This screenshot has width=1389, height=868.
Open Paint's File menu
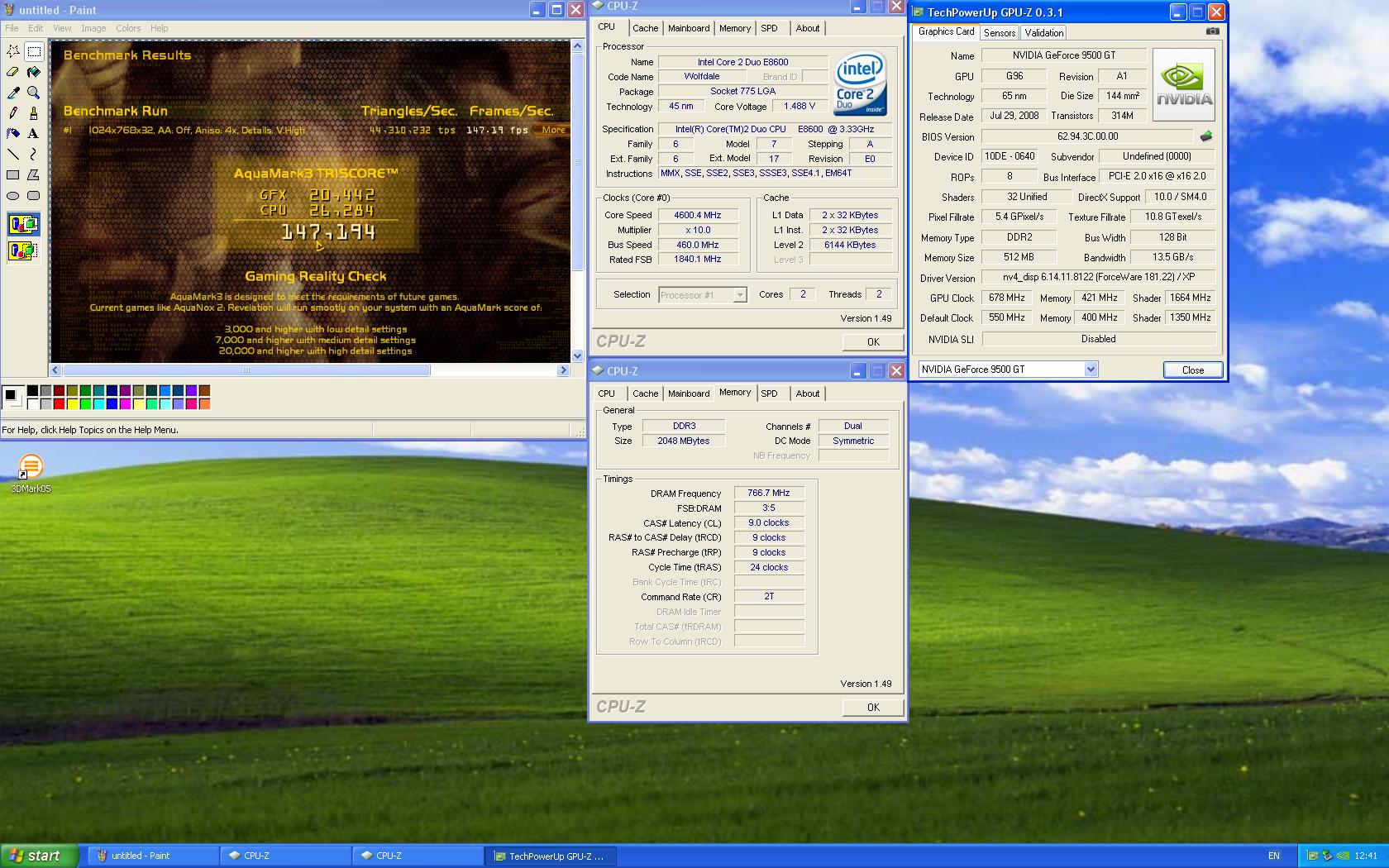pyautogui.click(x=12, y=28)
